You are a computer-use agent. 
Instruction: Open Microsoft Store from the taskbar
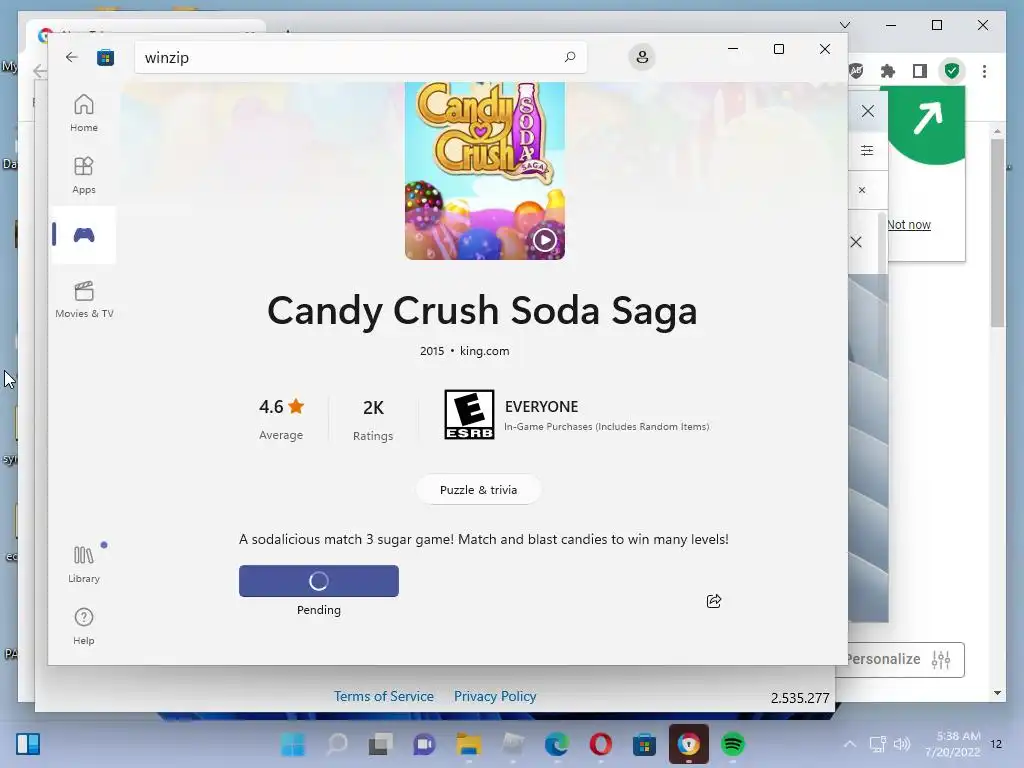tap(645, 744)
